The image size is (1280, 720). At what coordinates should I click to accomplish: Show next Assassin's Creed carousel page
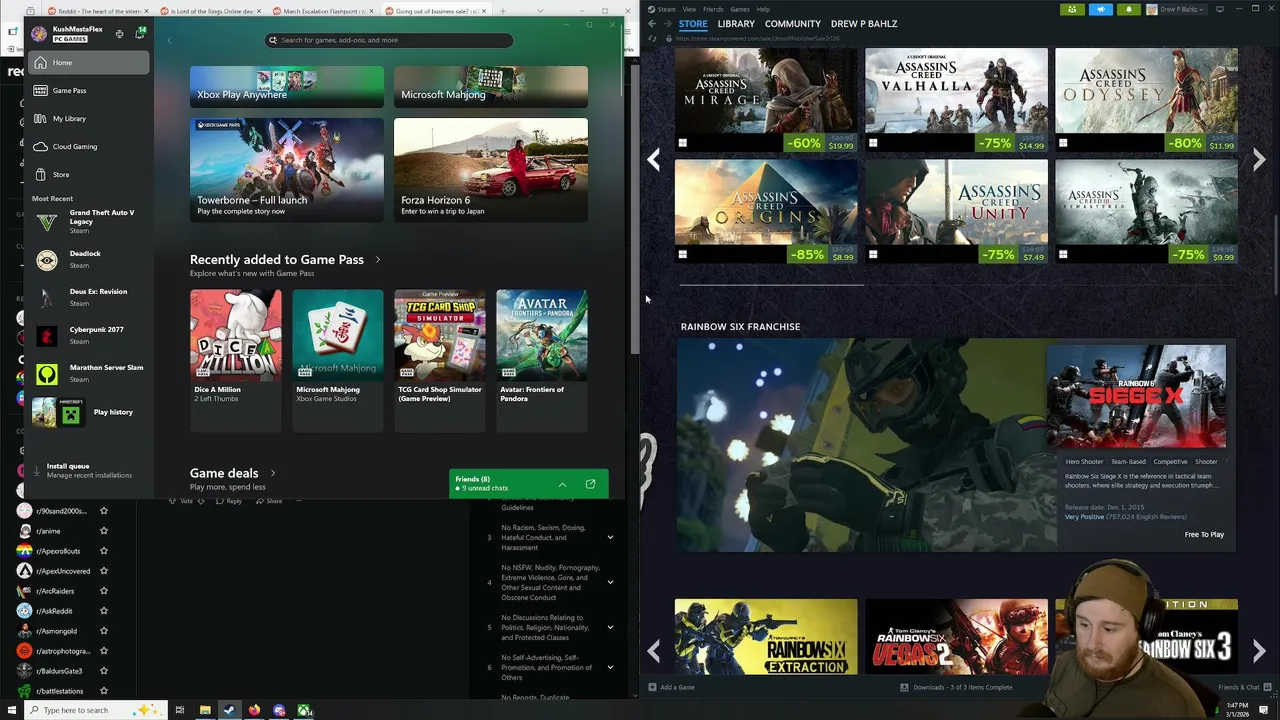(x=1259, y=159)
